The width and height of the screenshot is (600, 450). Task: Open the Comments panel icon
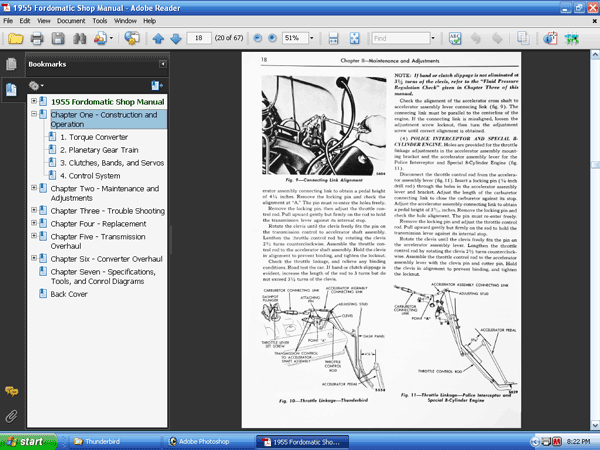(11, 391)
